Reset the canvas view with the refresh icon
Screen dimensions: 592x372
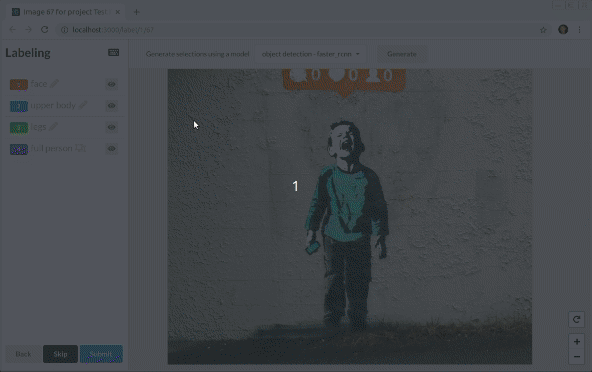[577, 320]
